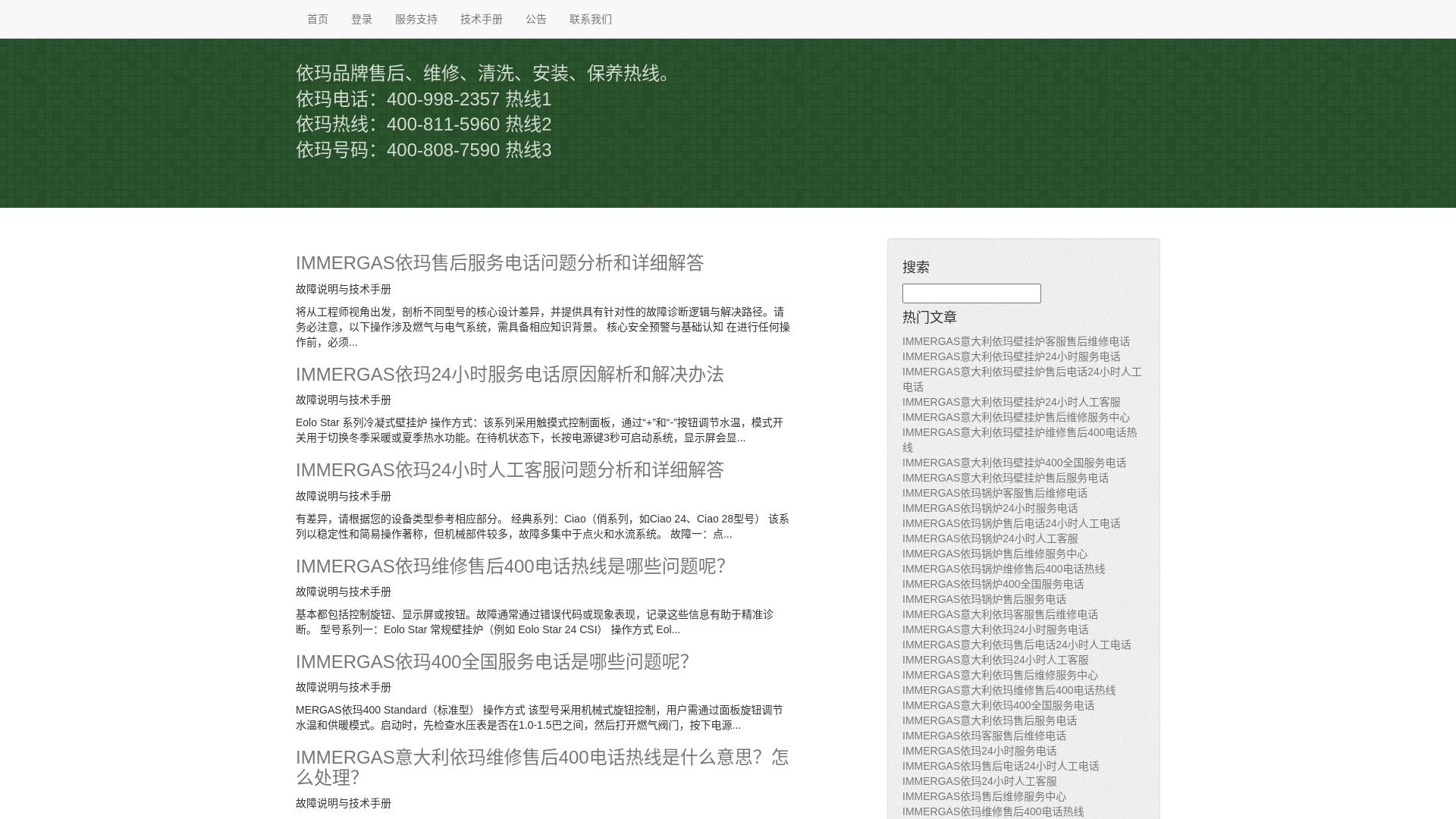Click sidebar link IMMERGAS意大利依玛400全国服务电话
This screenshot has height=819, width=1456.
pyautogui.click(x=999, y=705)
